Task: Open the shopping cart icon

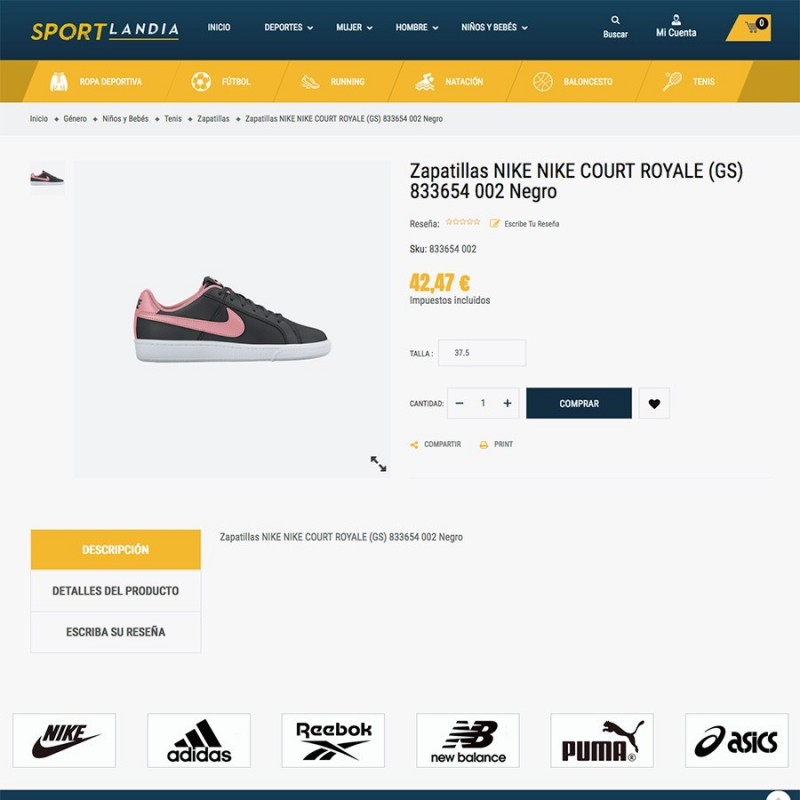Action: 751,28
